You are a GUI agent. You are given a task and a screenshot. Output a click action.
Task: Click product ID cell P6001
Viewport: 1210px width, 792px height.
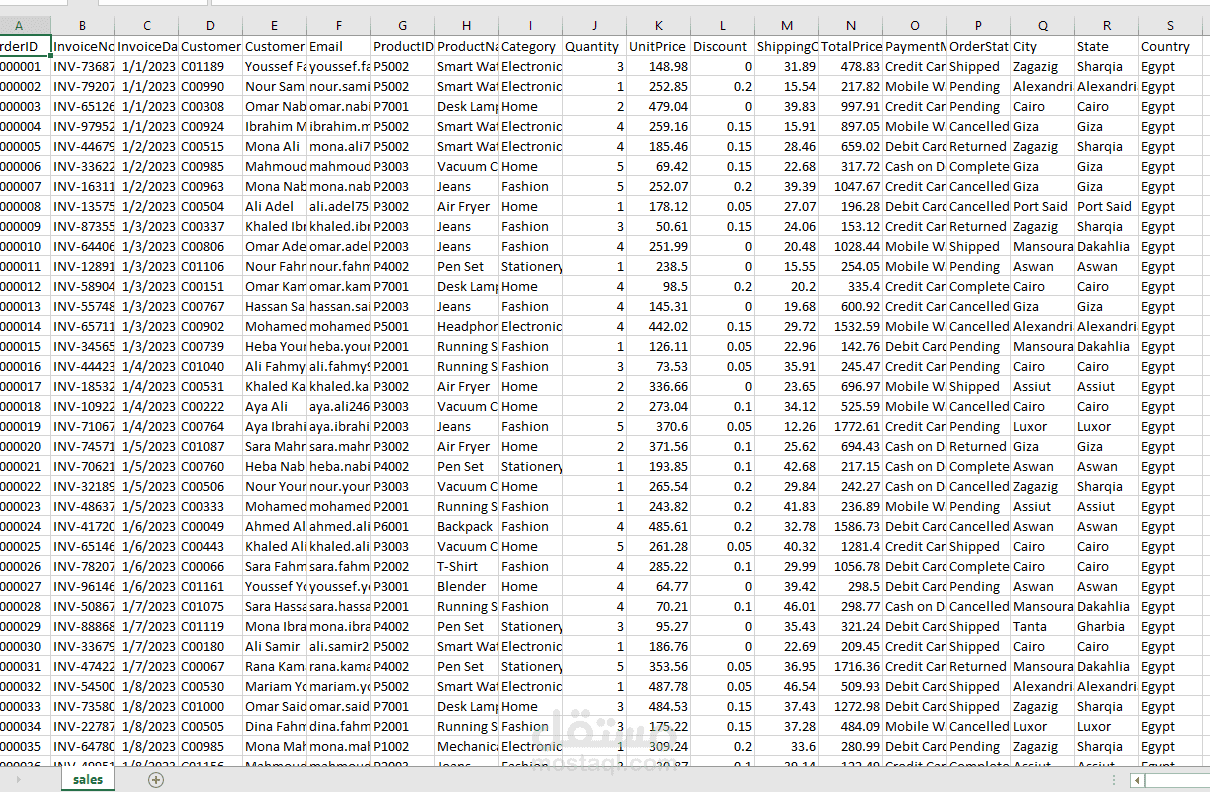[402, 526]
